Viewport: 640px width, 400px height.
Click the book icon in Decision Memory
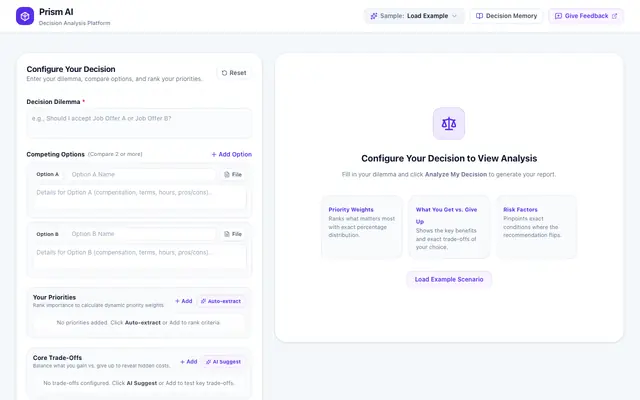coord(479,16)
